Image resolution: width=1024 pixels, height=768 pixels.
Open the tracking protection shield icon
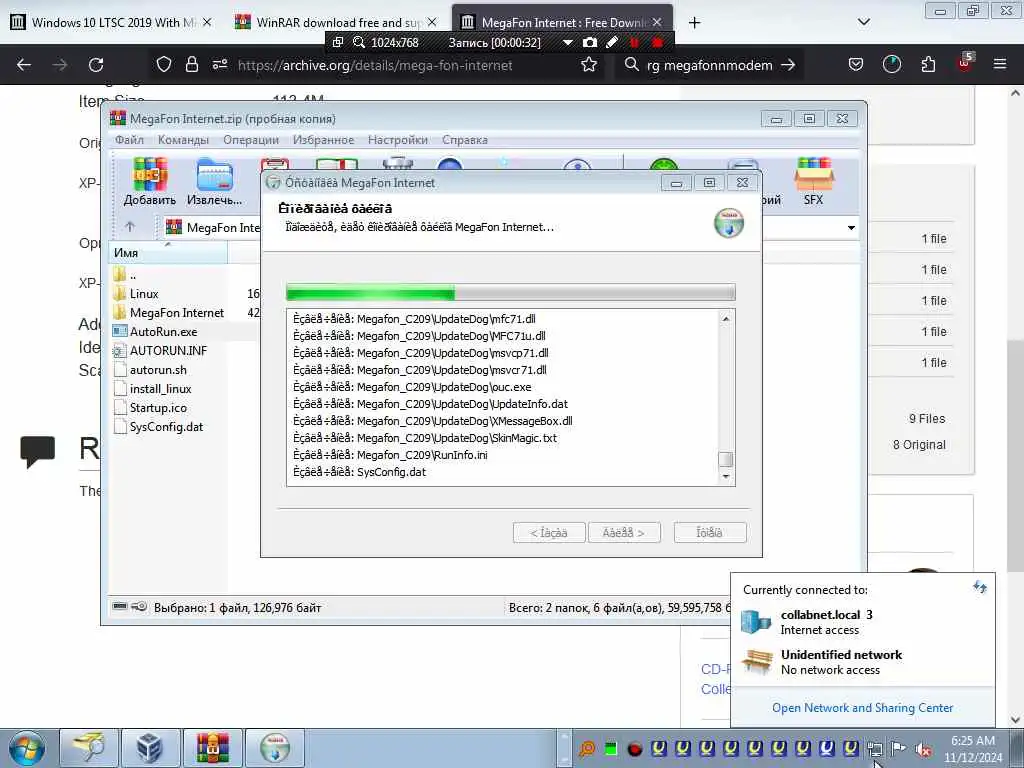[x=164, y=65]
